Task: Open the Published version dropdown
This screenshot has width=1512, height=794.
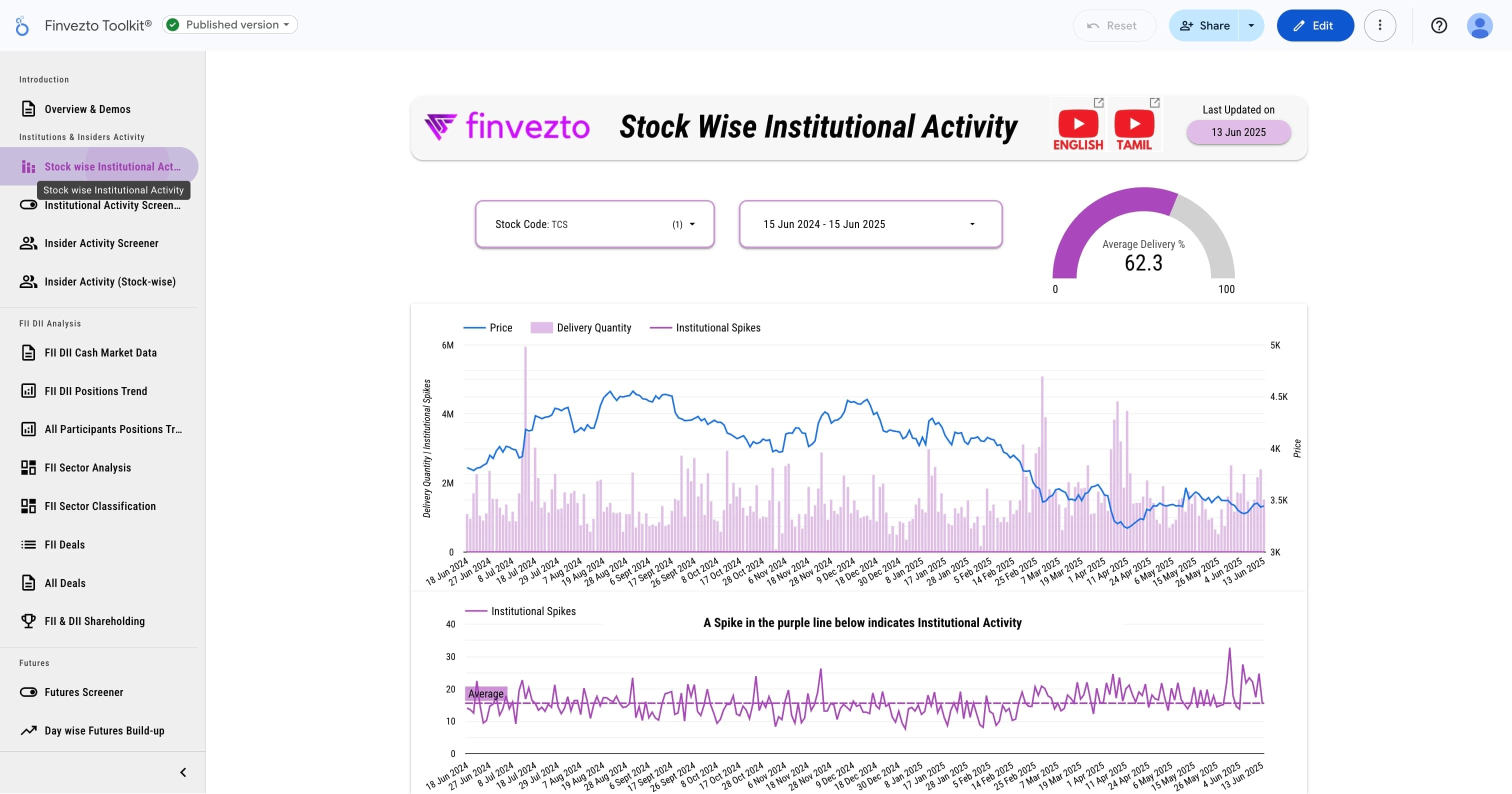Action: click(229, 24)
